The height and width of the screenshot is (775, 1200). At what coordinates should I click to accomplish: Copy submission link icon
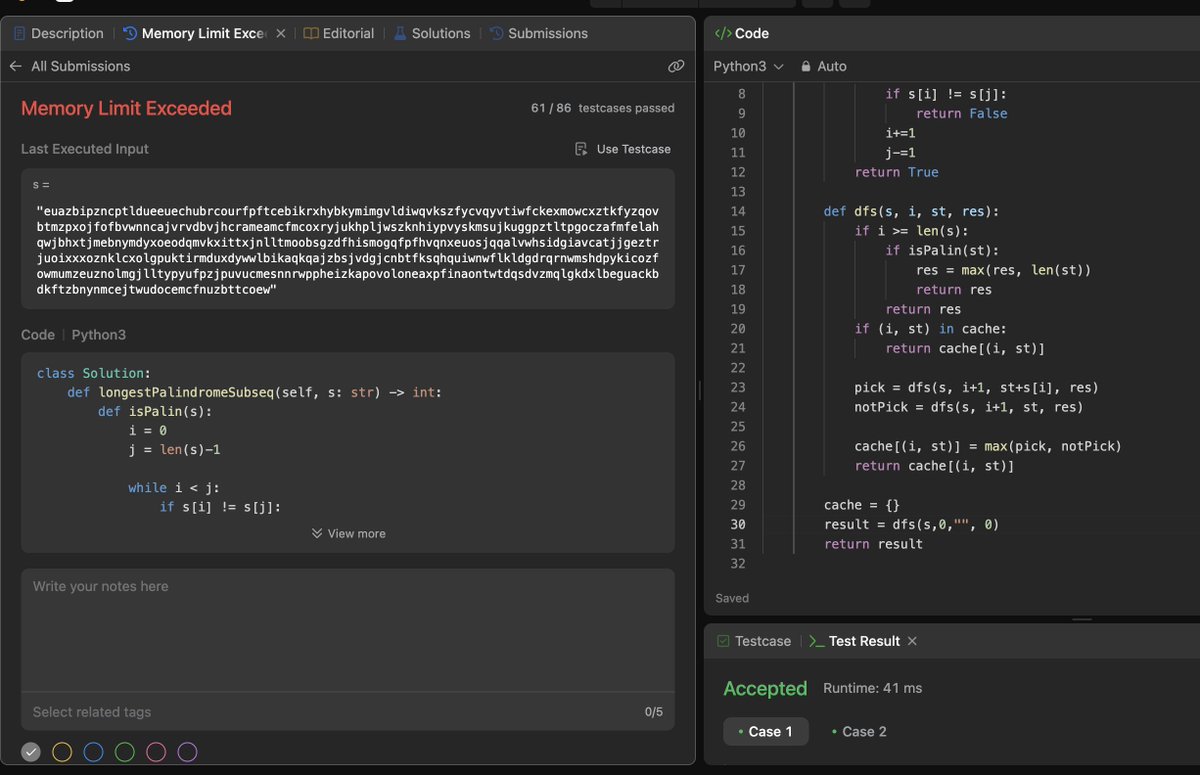[676, 66]
